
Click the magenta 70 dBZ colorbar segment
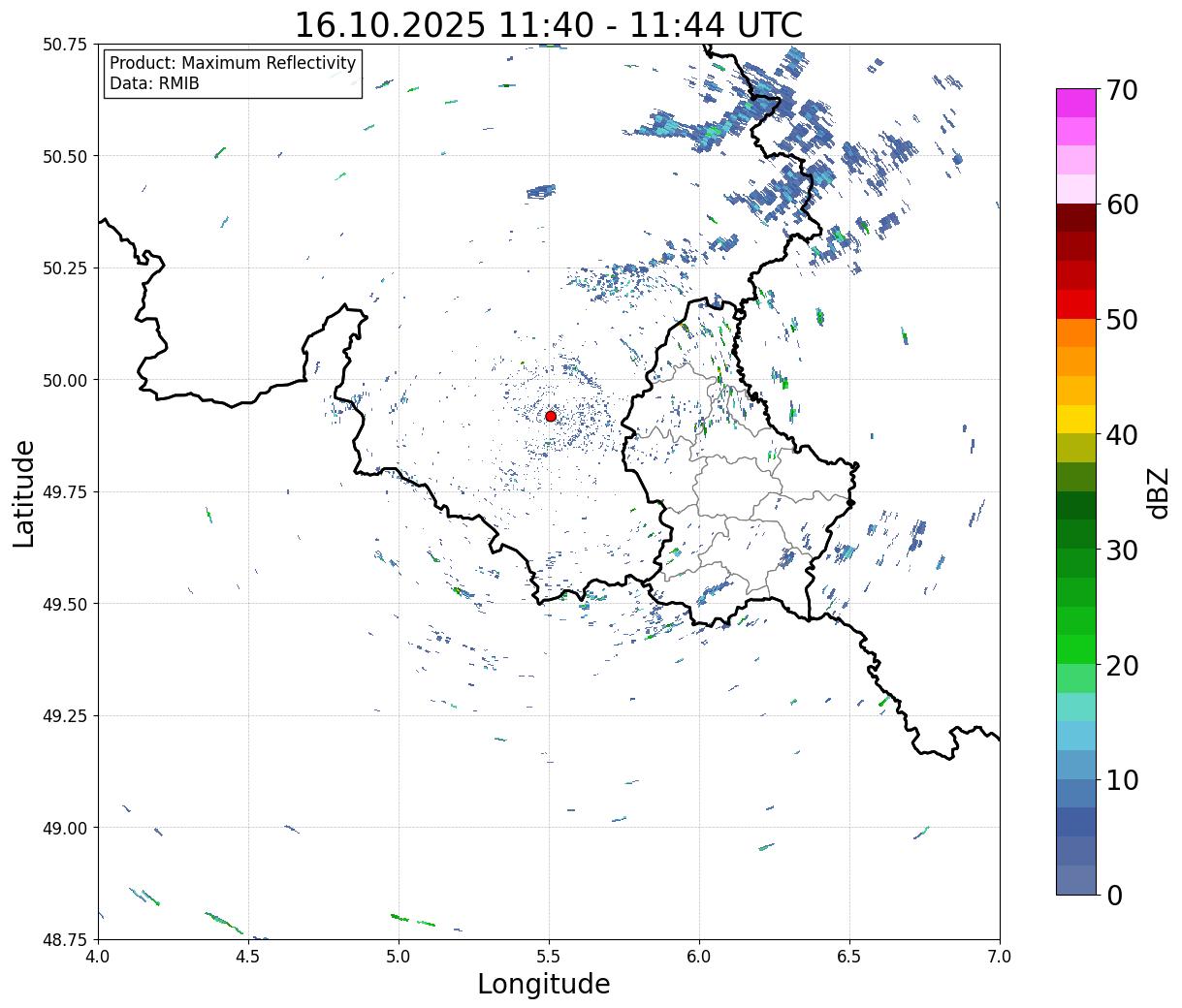click(1076, 103)
